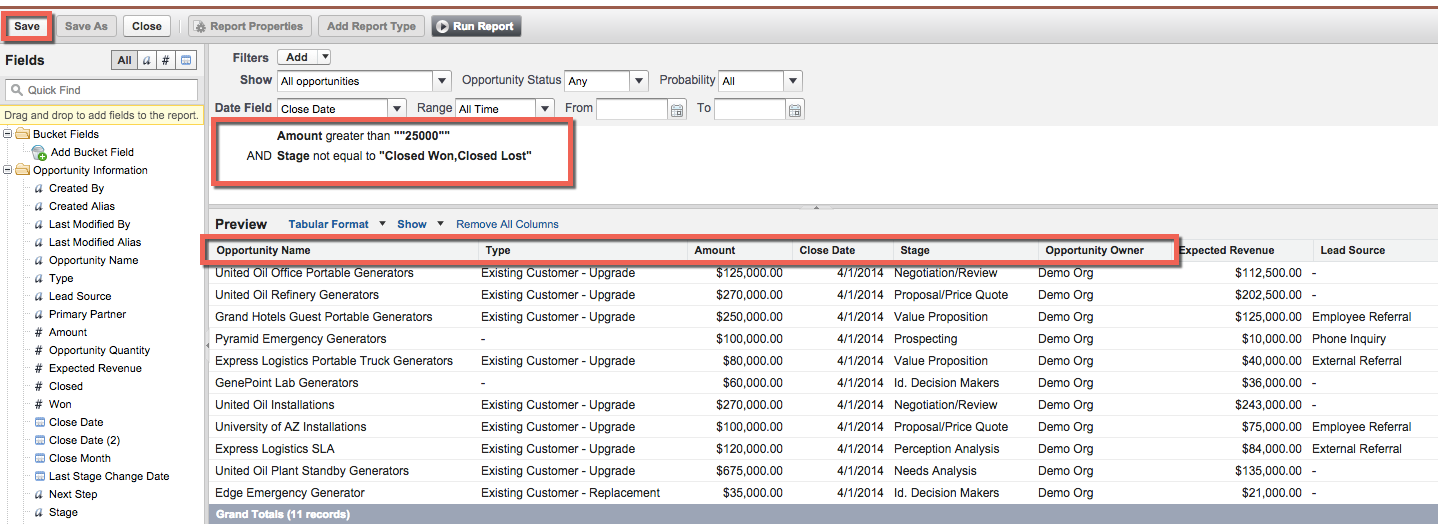This screenshot has width=1438, height=524.
Task: Open the Show opportunities dropdown
Action: click(441, 81)
